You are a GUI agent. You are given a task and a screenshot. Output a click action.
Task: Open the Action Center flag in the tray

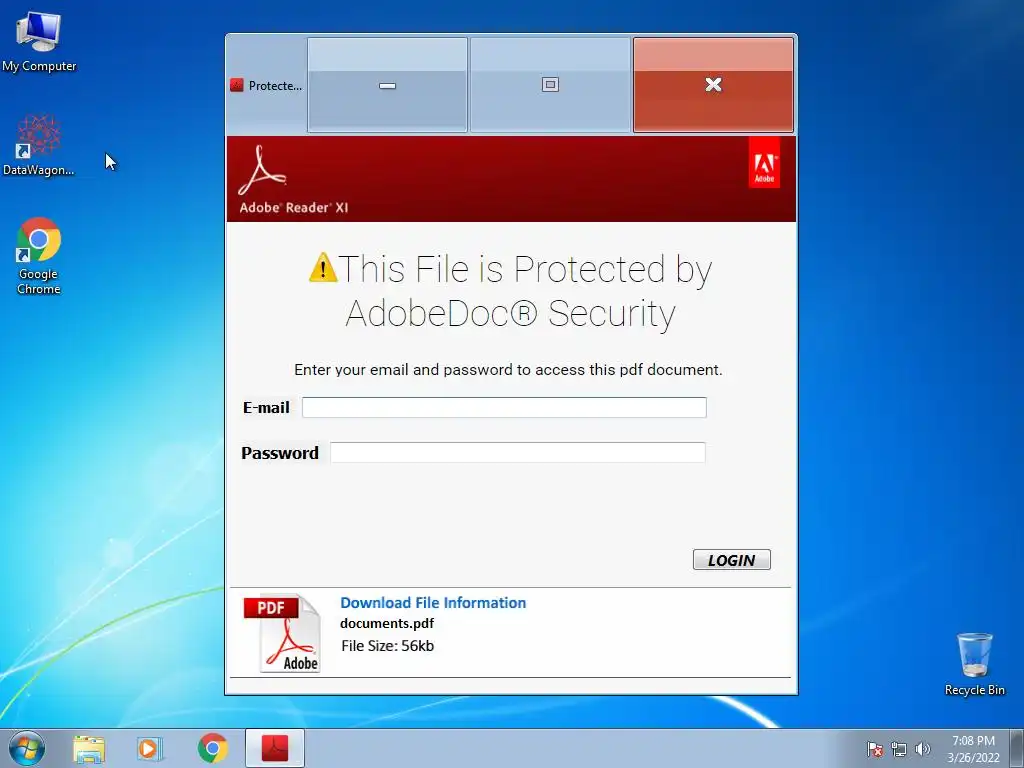point(874,749)
